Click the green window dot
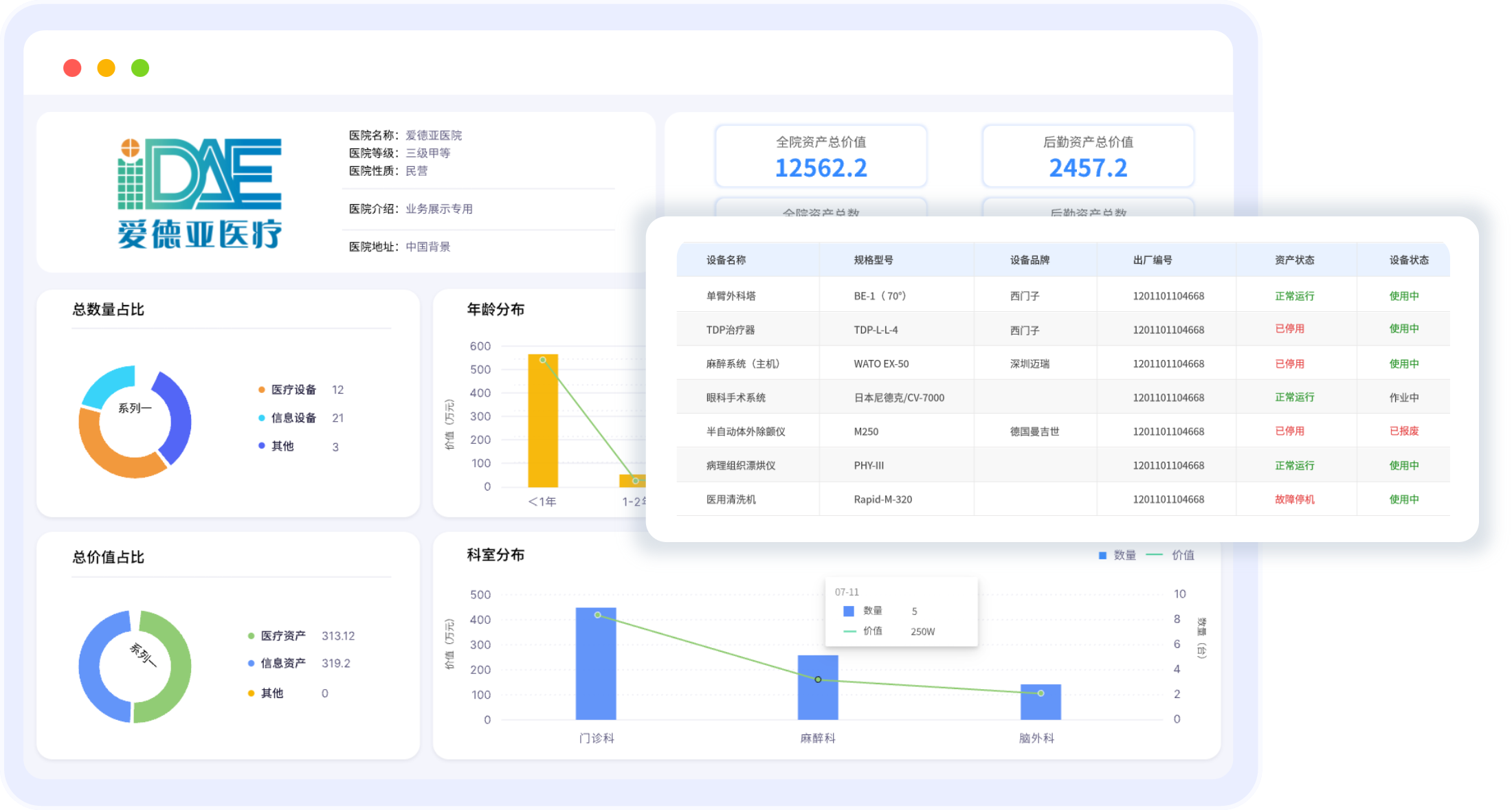 [x=140, y=68]
